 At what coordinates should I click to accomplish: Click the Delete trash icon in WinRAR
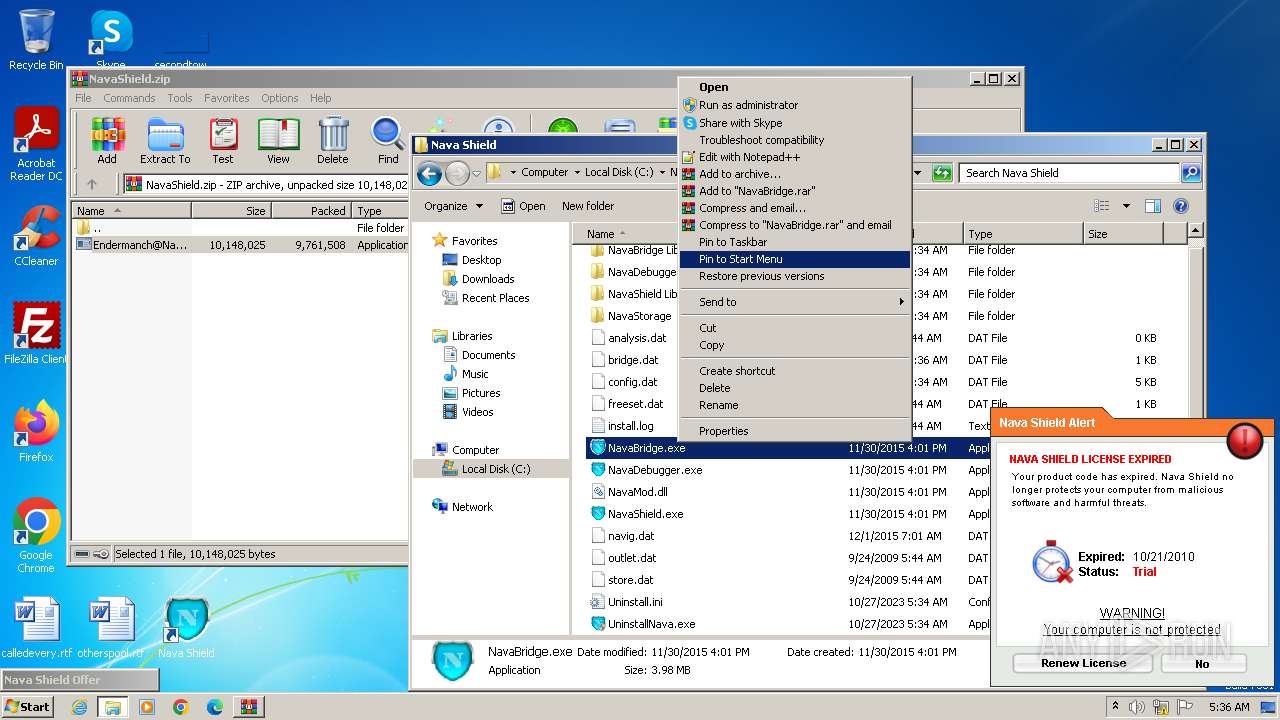tap(333, 135)
